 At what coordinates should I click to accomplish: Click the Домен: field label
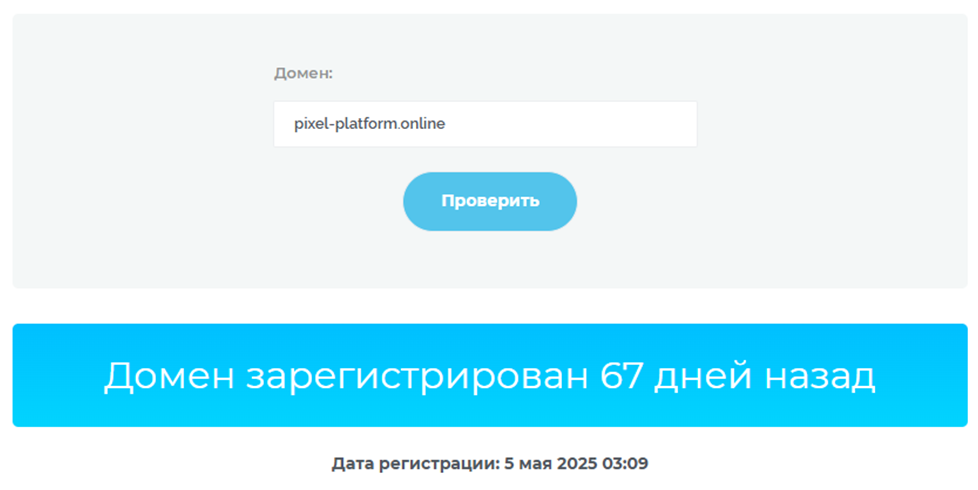coord(304,74)
